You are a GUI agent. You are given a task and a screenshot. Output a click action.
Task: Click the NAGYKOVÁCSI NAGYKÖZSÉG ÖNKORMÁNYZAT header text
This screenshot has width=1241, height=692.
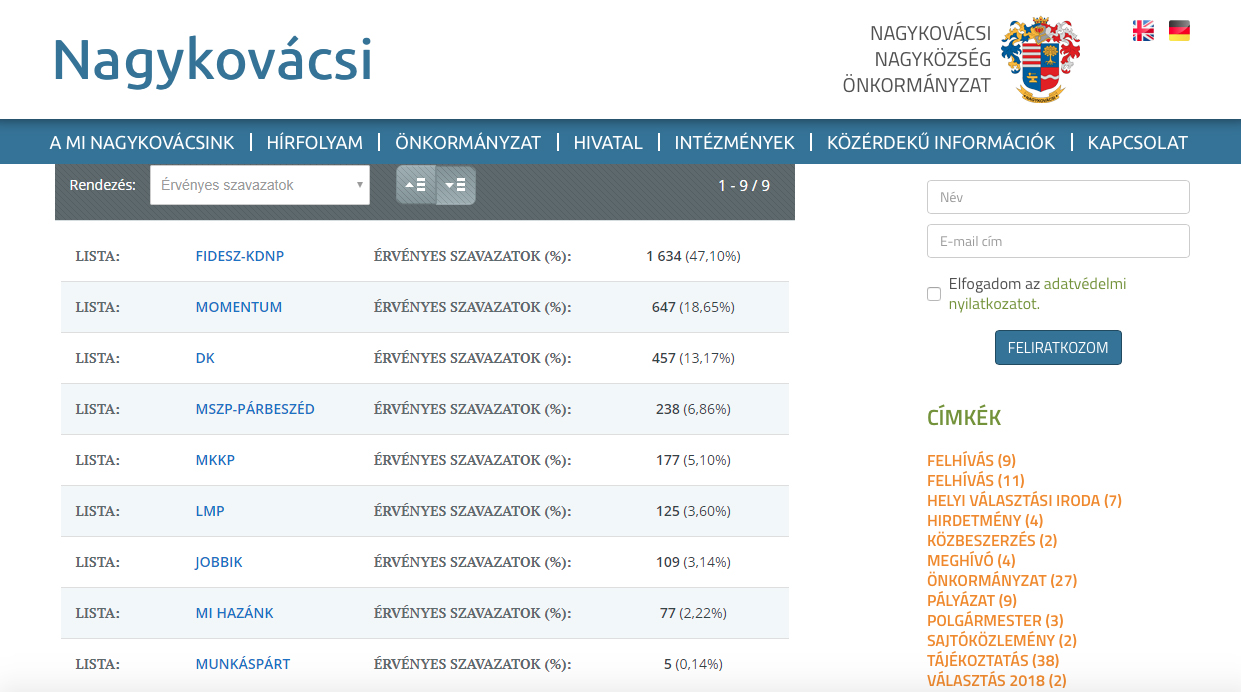tap(917, 60)
